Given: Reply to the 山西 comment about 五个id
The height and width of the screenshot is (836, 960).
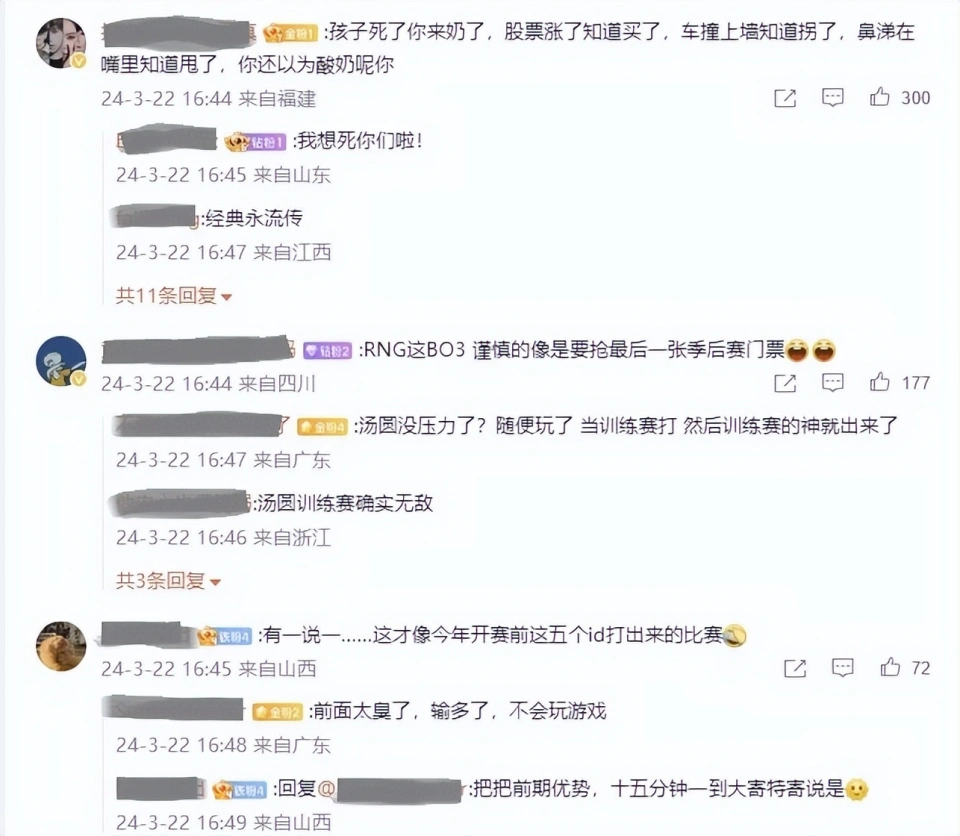Looking at the screenshot, I should pos(842,668).
